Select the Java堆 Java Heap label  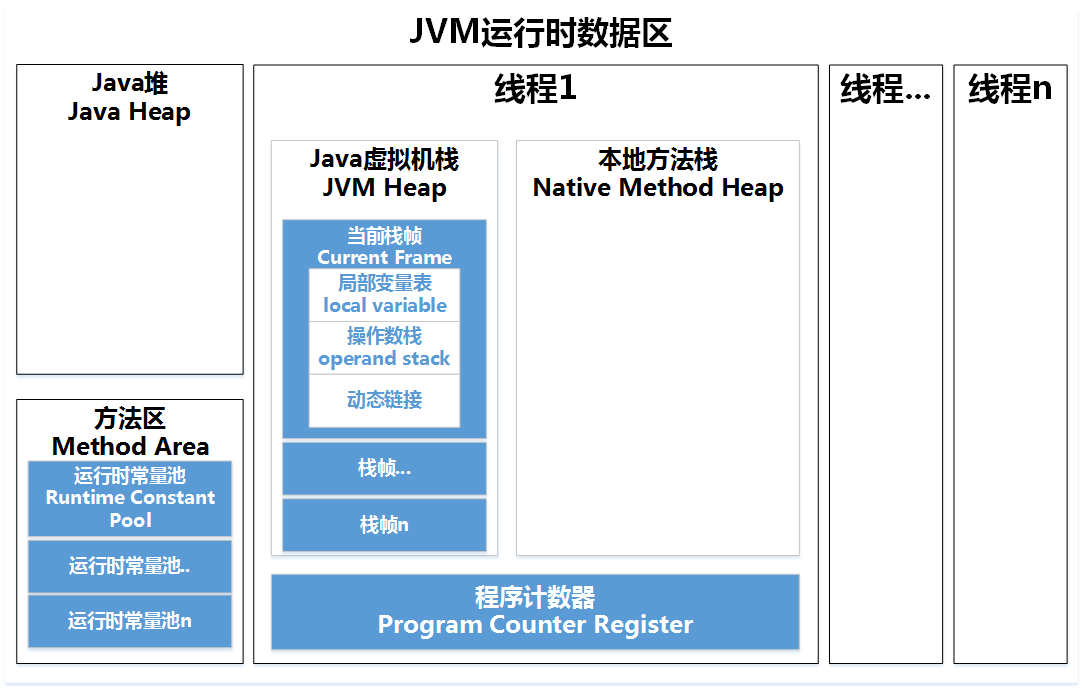(x=129, y=97)
